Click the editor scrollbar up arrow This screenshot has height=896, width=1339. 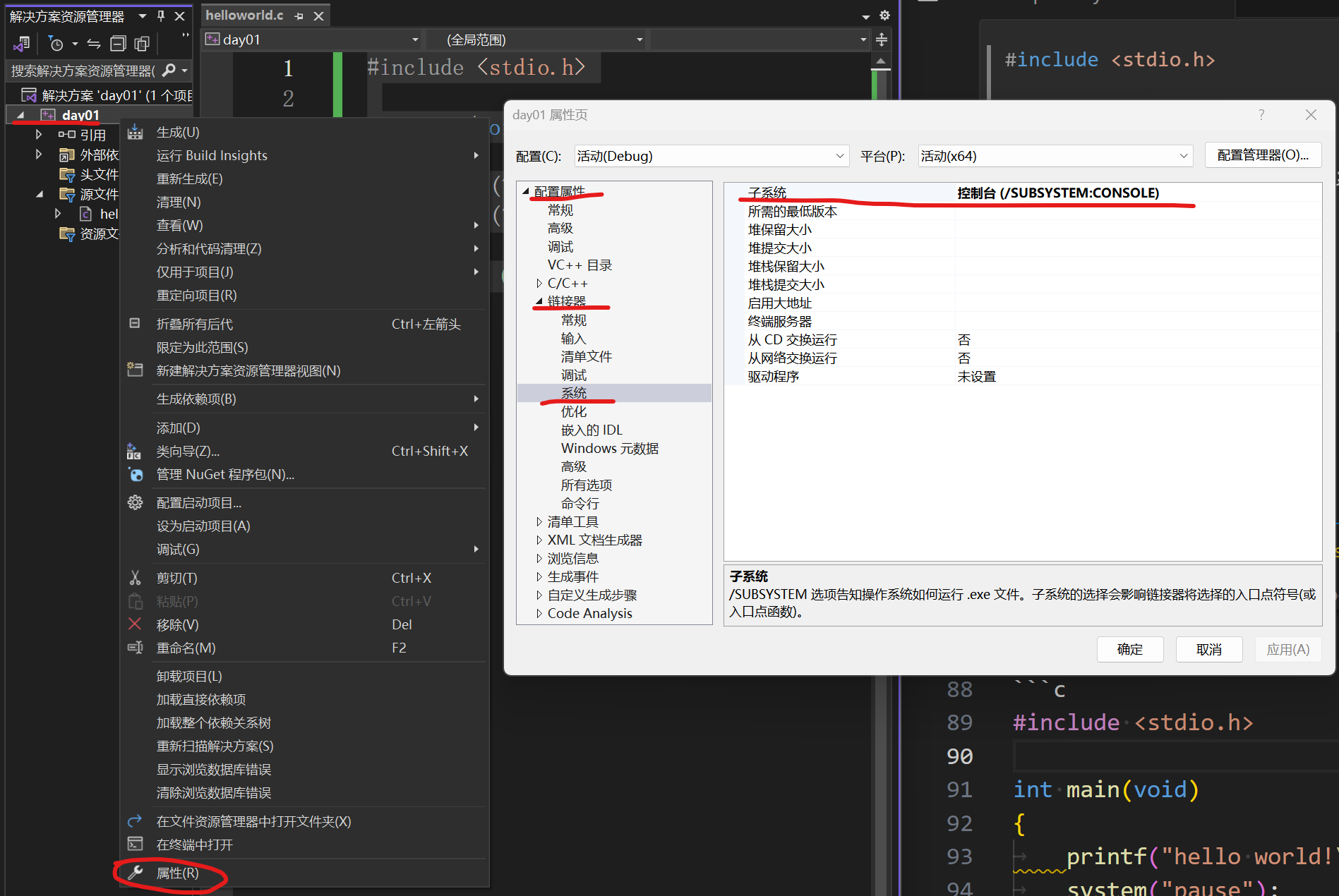tap(881, 61)
